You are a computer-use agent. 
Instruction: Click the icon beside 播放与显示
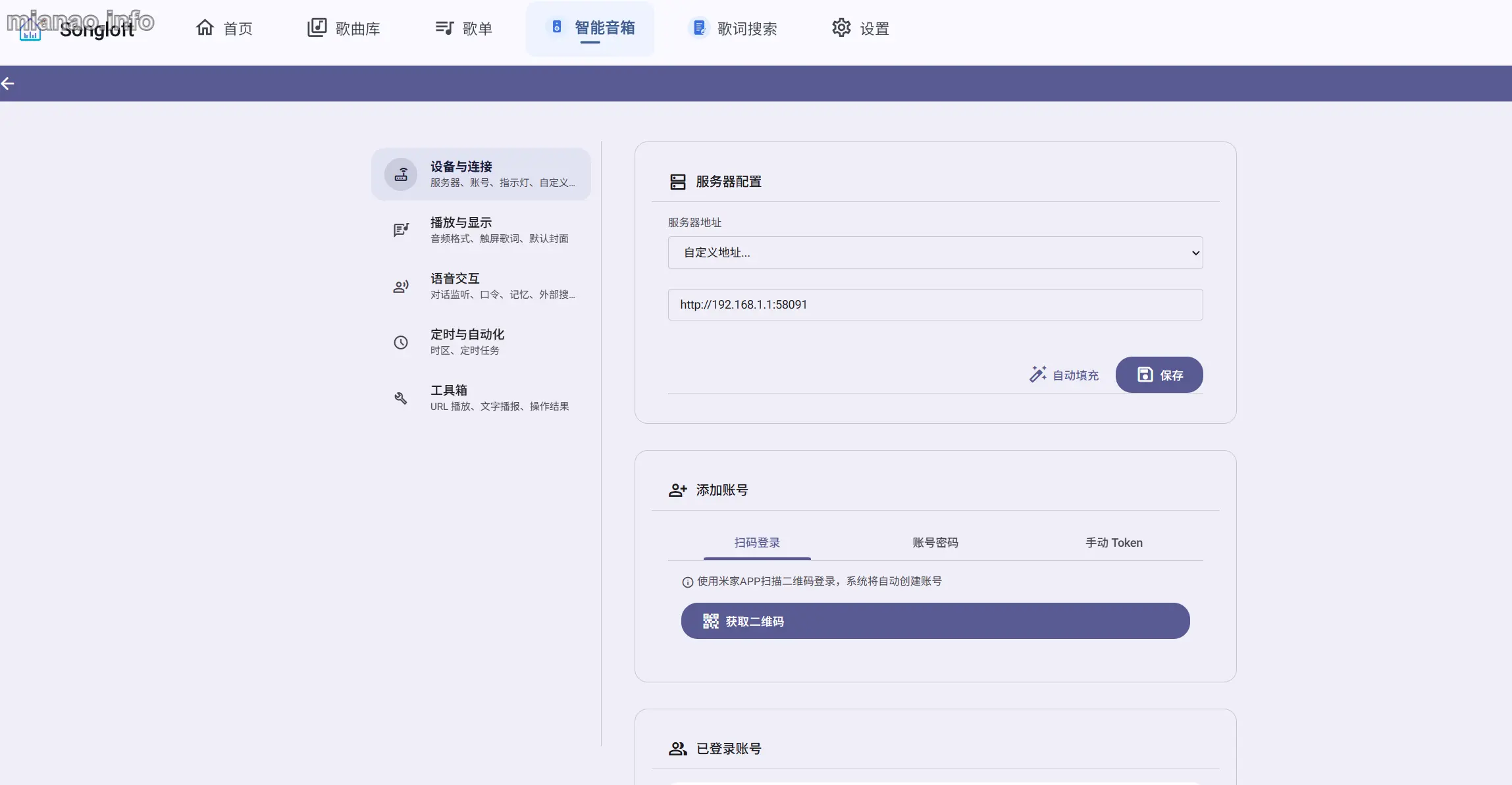point(401,230)
